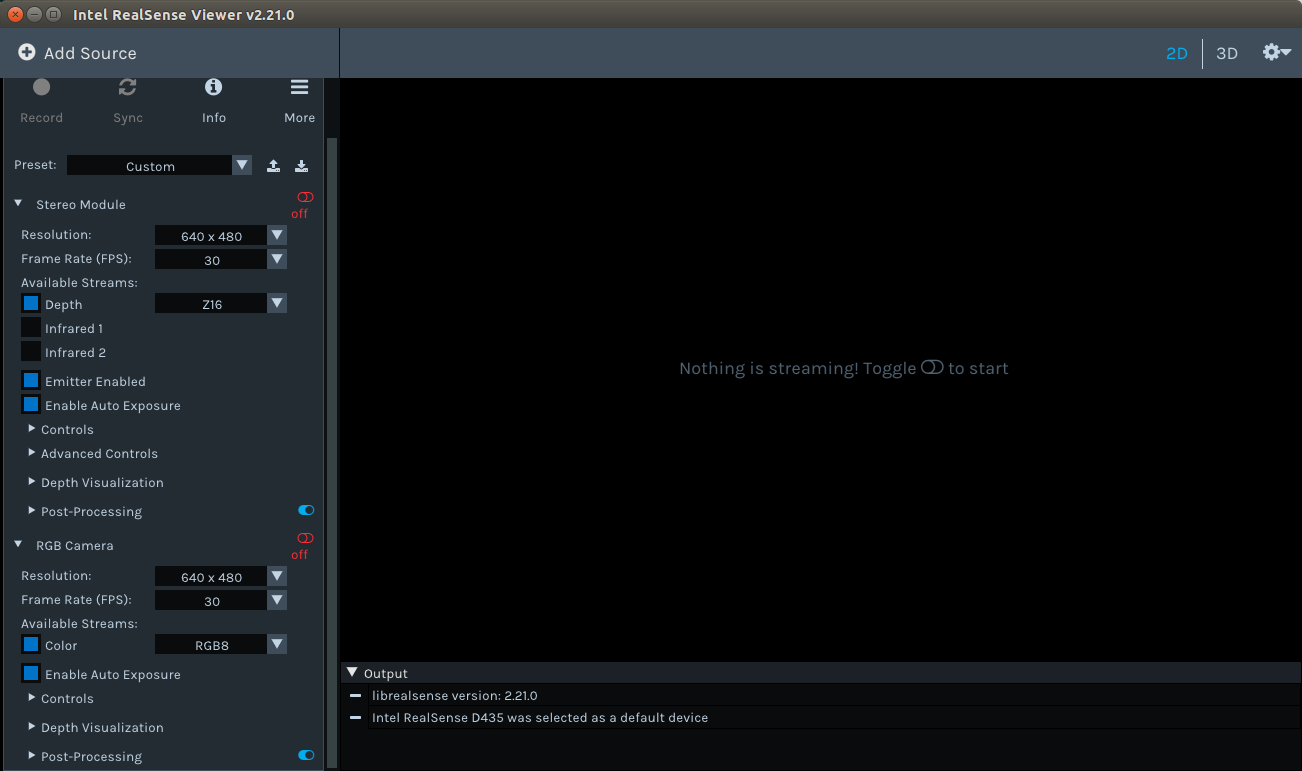
Task: Click the Record icon
Action: point(41,88)
